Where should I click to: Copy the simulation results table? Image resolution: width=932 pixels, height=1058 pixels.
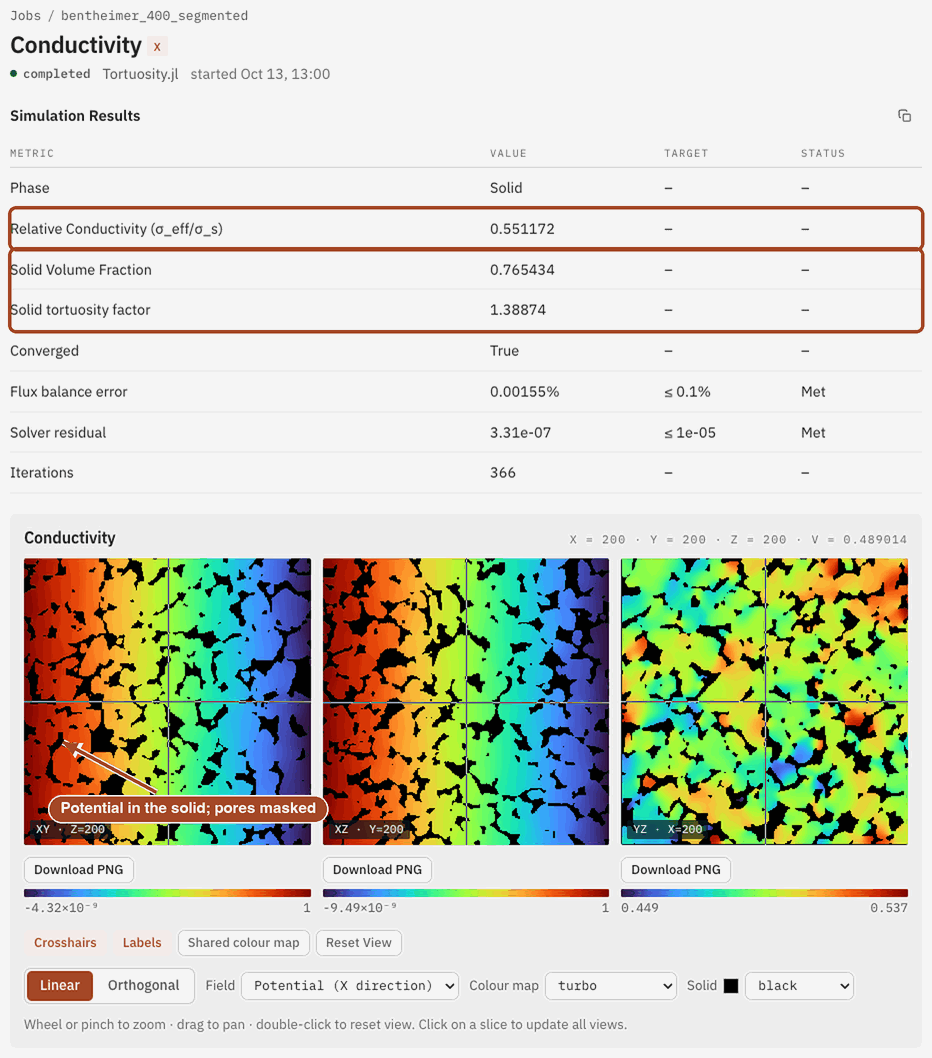pyautogui.click(x=904, y=116)
